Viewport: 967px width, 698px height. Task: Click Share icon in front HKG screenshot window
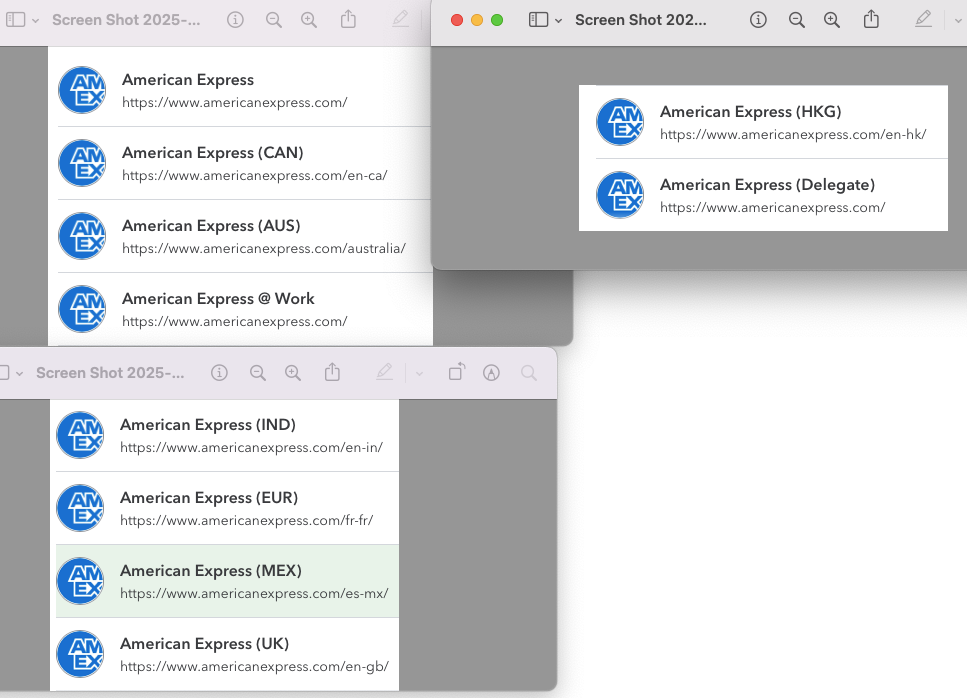coord(871,19)
